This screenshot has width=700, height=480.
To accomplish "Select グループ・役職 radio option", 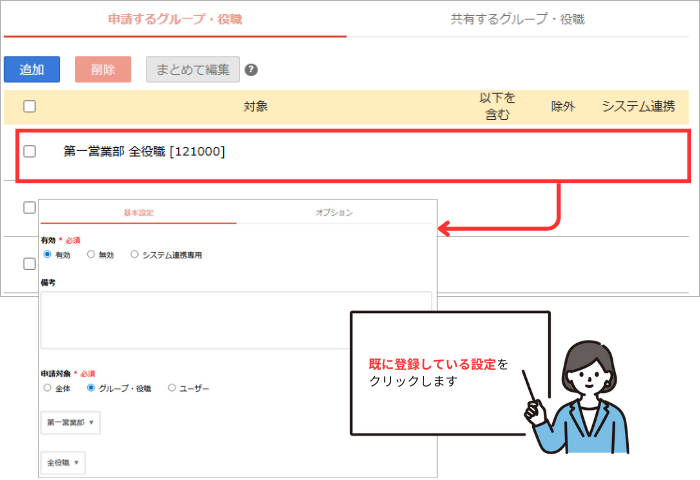I will 92,387.
